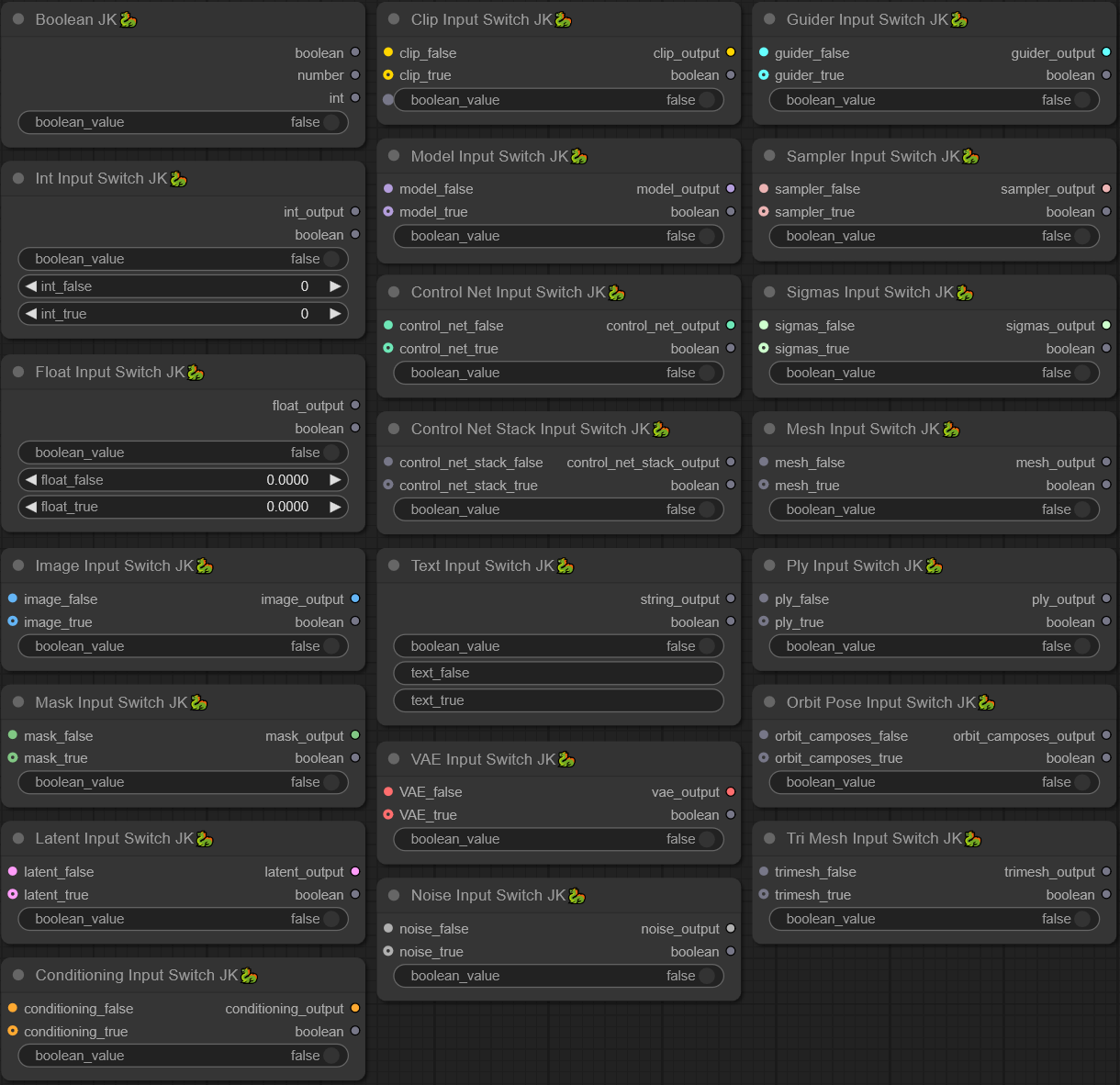Click the sampler_true input connector
This screenshot has height=1085, width=1120.
click(764, 211)
